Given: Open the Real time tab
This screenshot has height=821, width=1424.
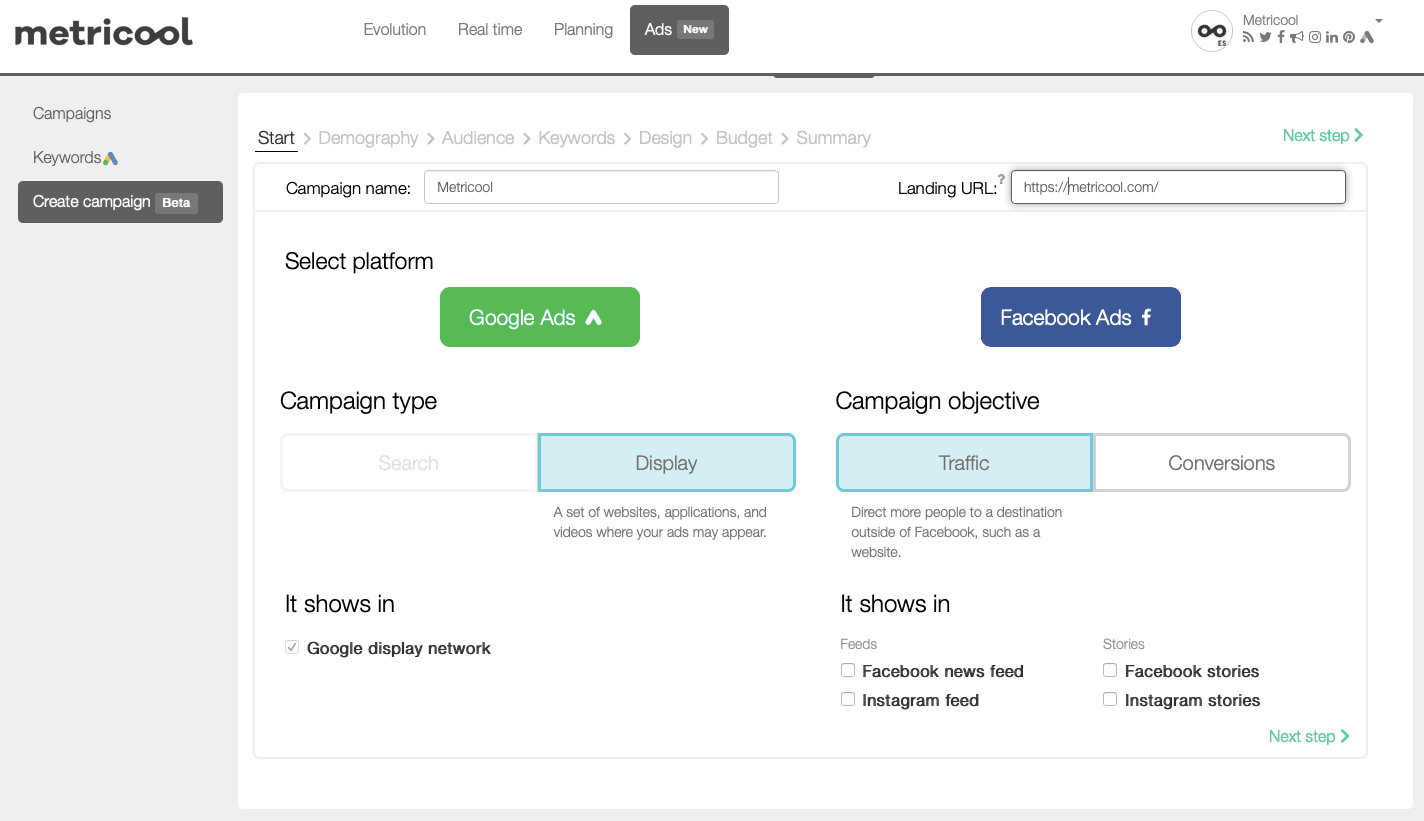Looking at the screenshot, I should click(x=490, y=30).
